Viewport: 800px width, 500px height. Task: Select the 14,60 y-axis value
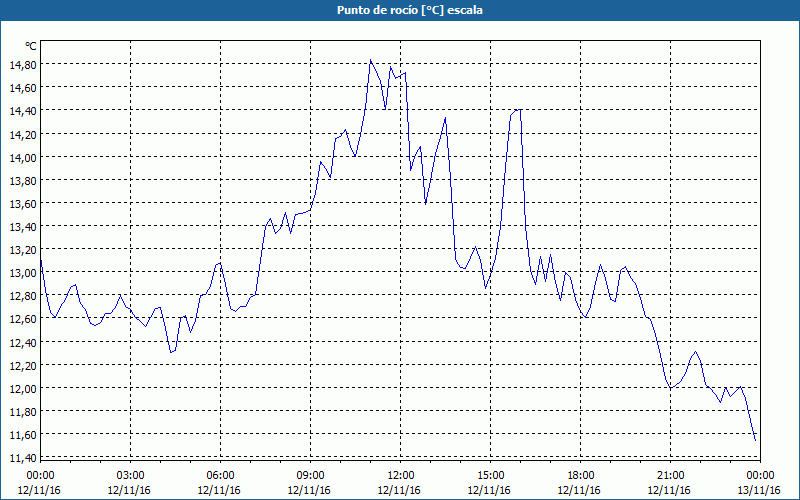(x=22, y=88)
